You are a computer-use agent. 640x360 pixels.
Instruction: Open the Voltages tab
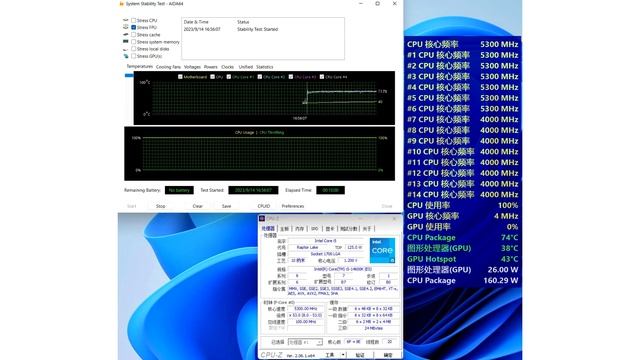(192, 67)
